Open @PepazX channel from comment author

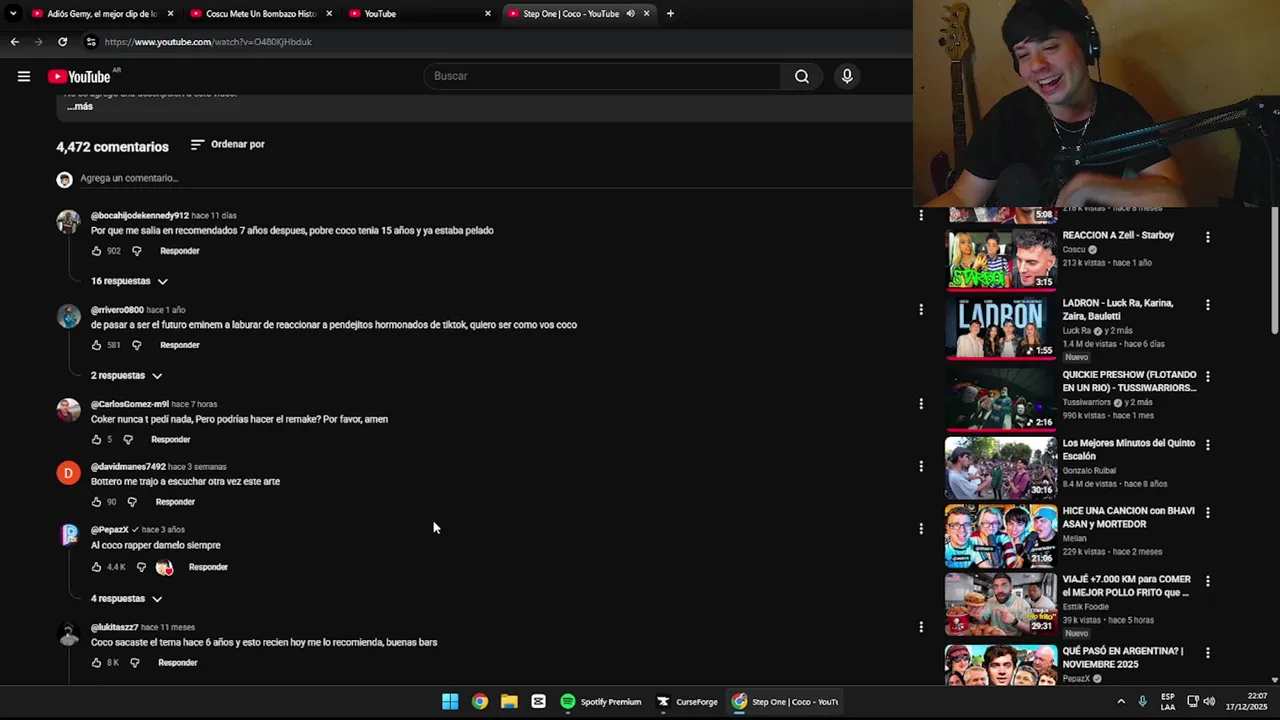110,530
